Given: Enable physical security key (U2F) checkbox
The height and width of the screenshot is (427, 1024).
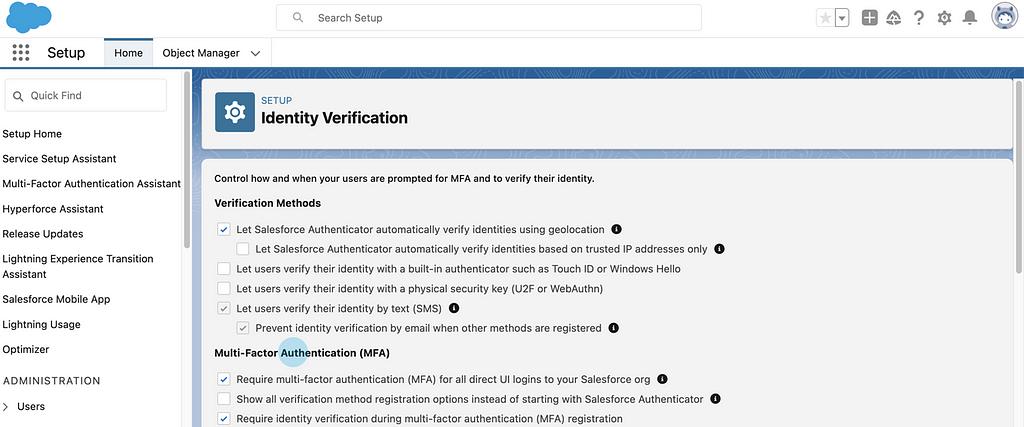Looking at the screenshot, I should 224,289.
